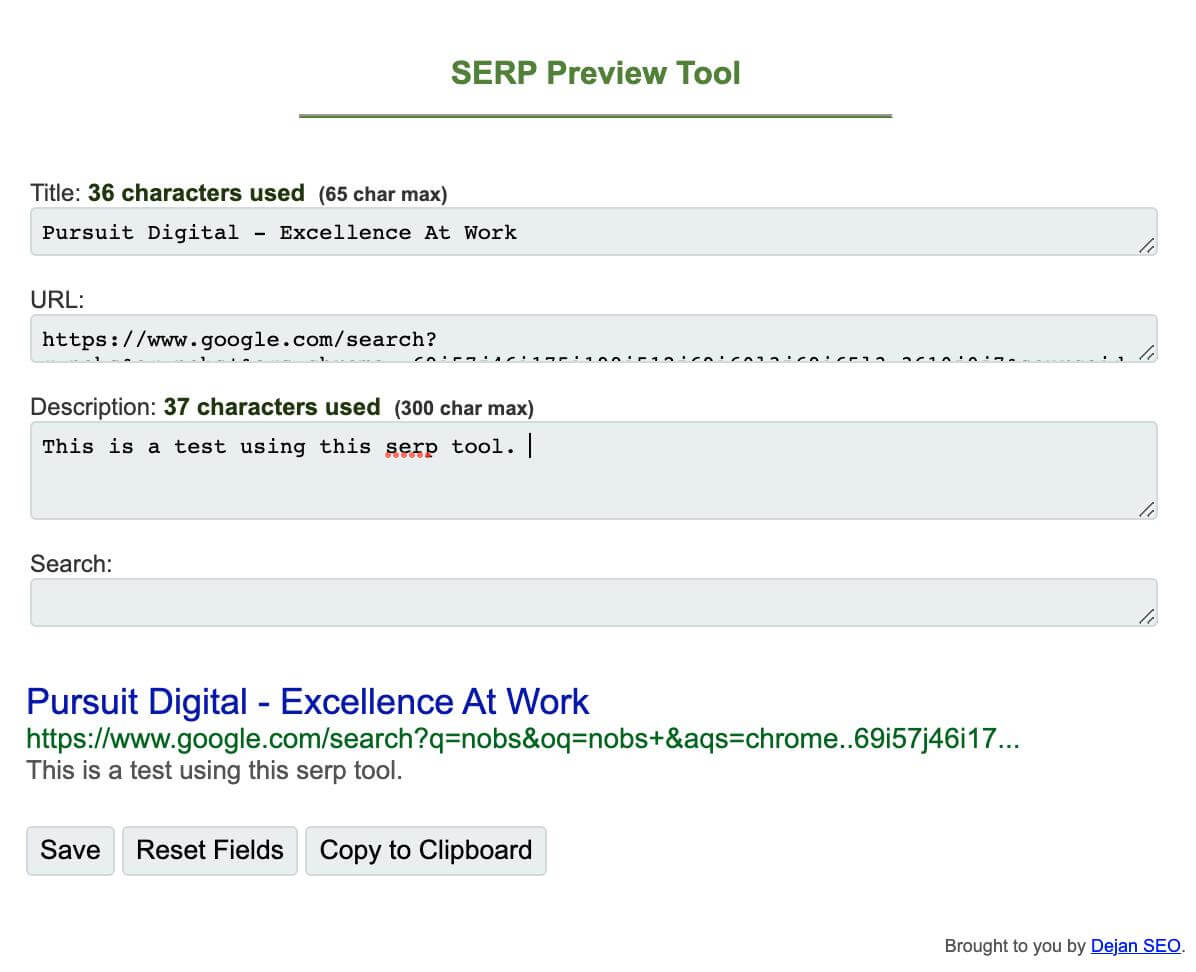The image size is (1196, 972).
Task: Click the Title field resize handle
Action: [x=1147, y=246]
